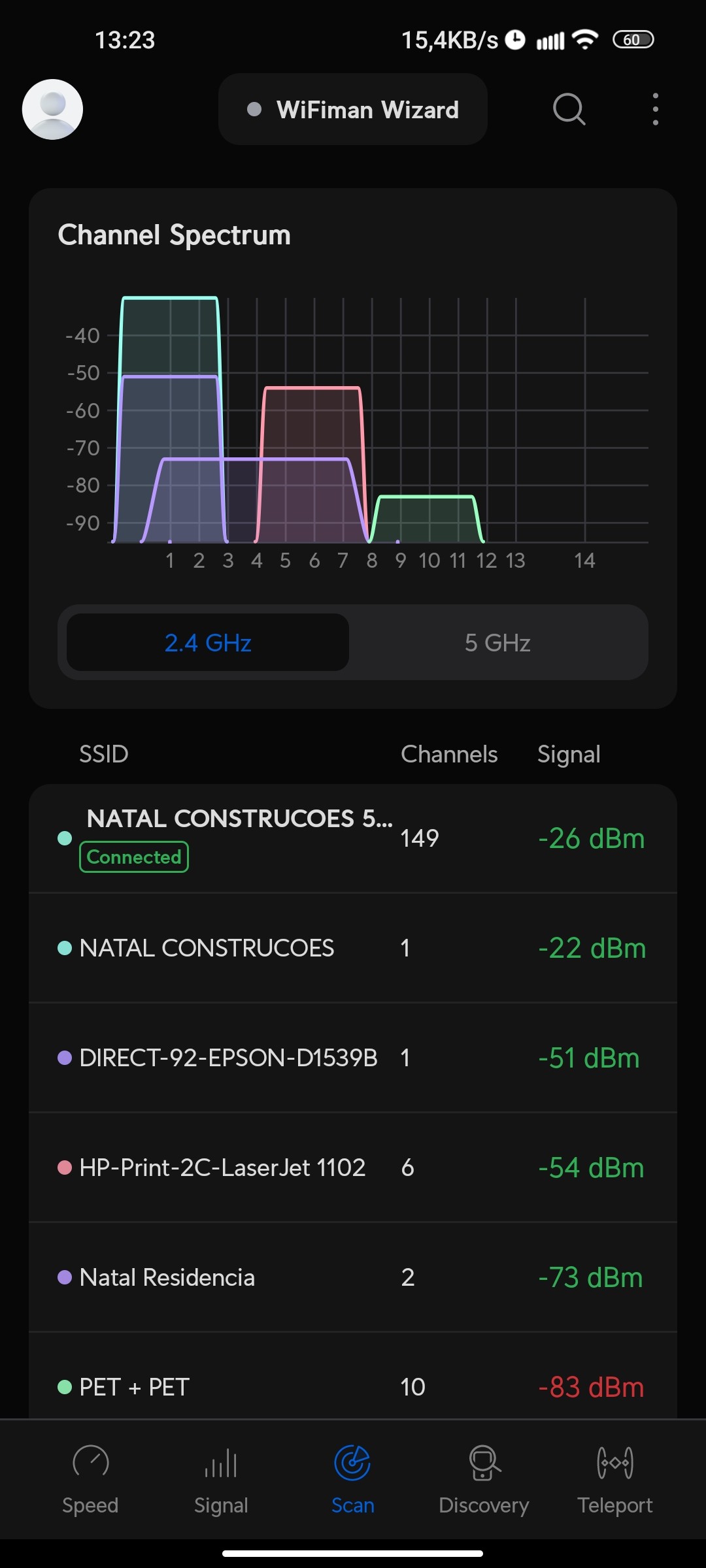
Task: Open the Speed test gauge icon
Action: (90, 1462)
